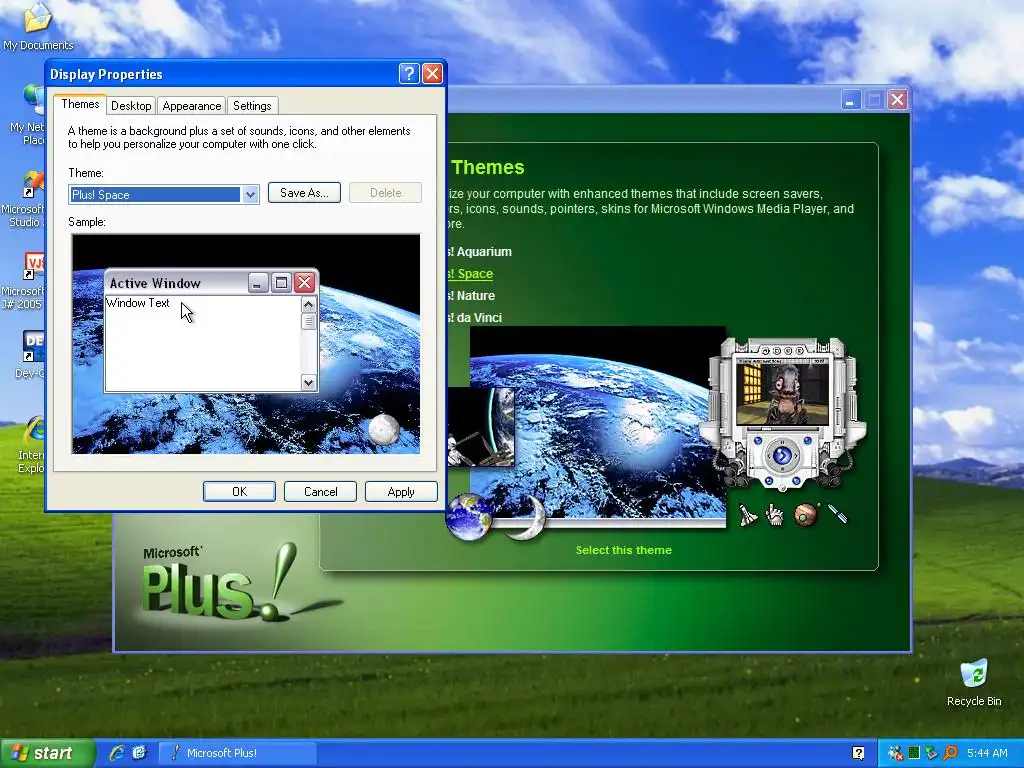Click the satellite pointer icon
Image resolution: width=1024 pixels, height=768 pixels.
[837, 514]
